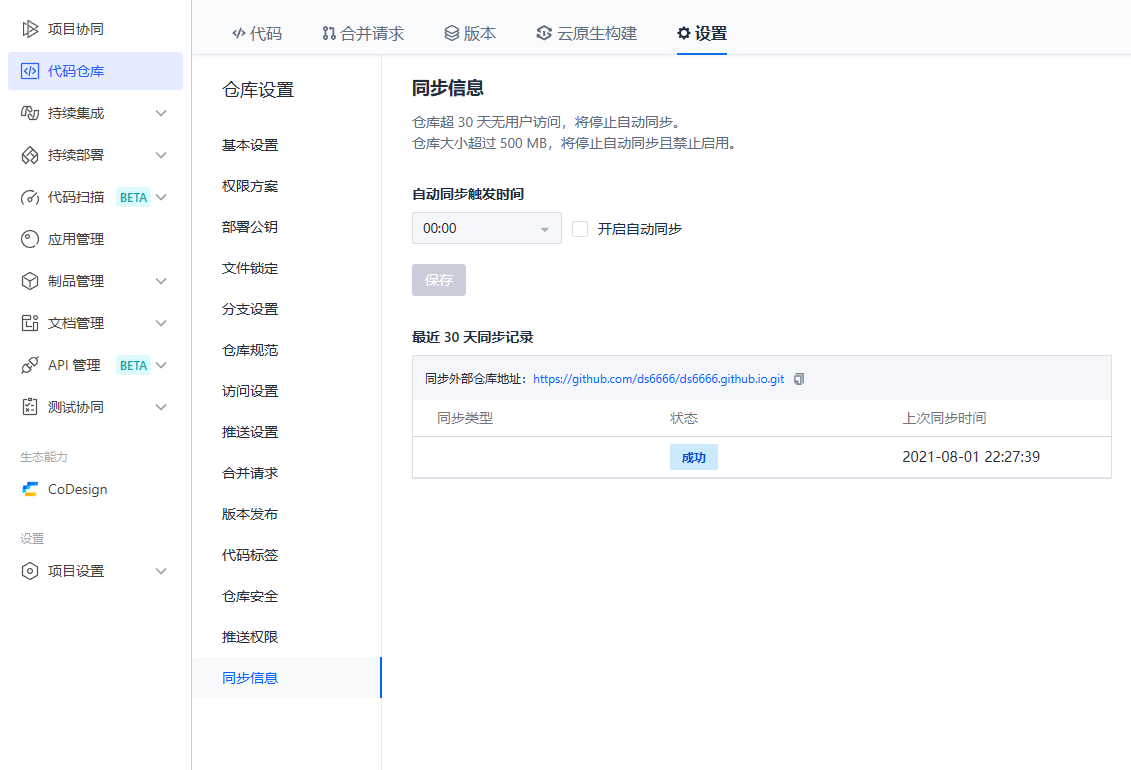Click the 上次同步时间 column header
Viewport: 1131px width, 770px height.
point(944,418)
